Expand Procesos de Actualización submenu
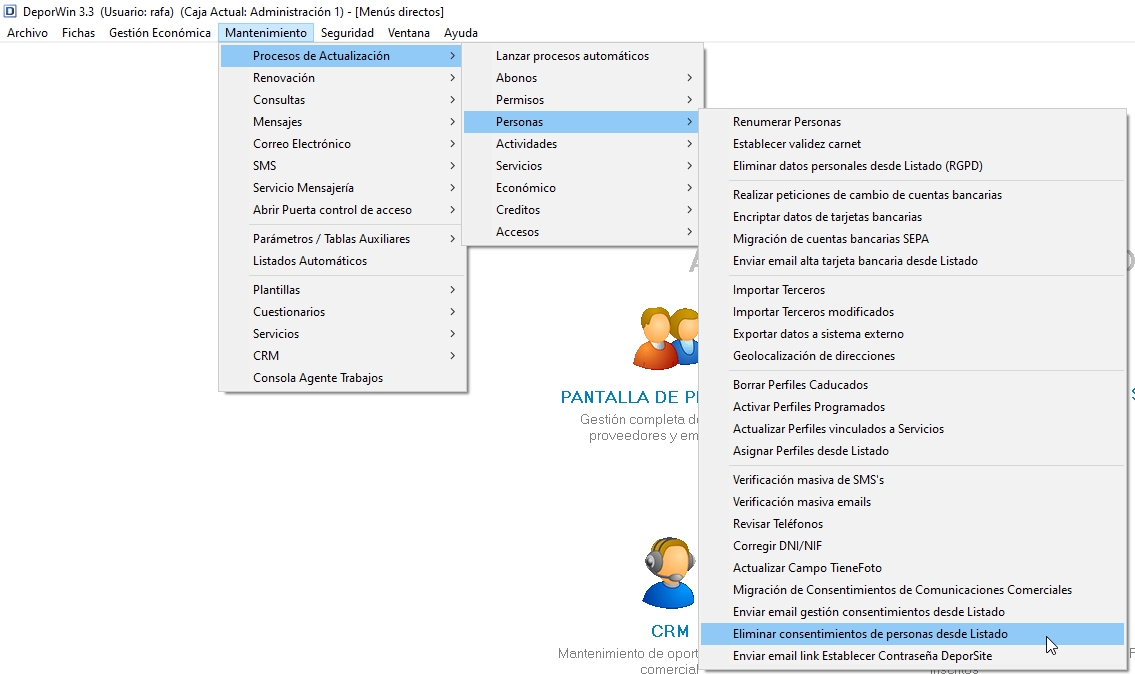The image size is (1135, 674). point(343,56)
